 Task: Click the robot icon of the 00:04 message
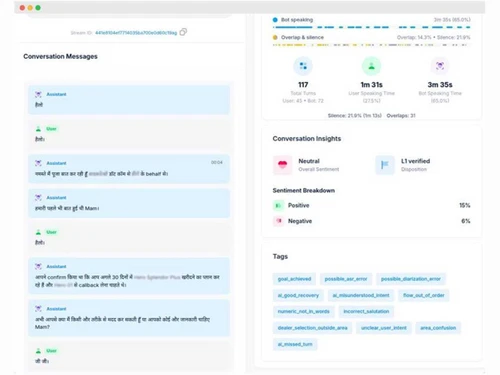pyautogui.click(x=38, y=163)
